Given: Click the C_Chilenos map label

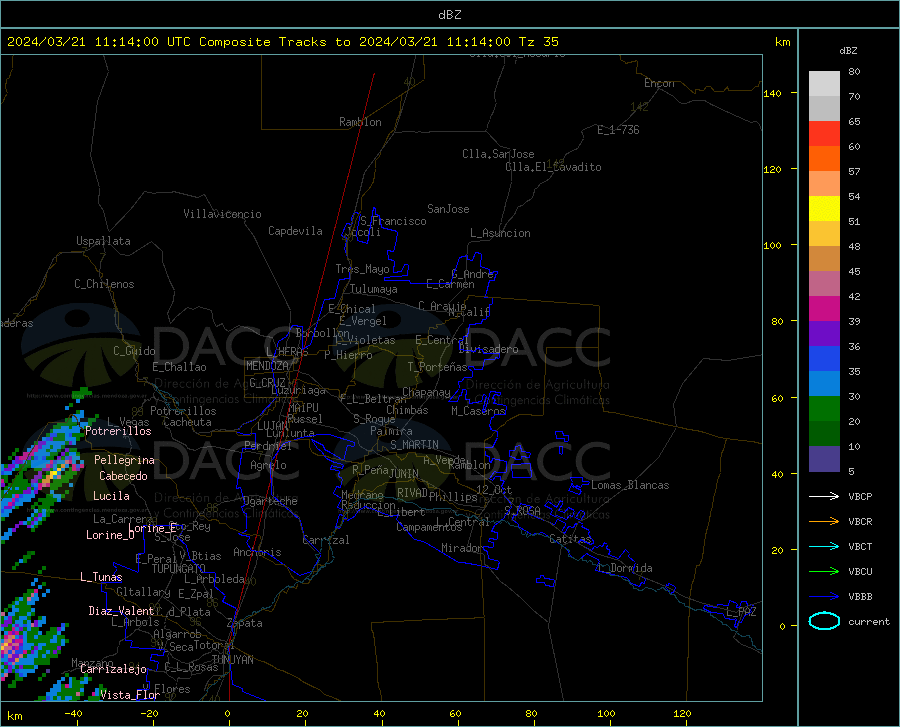Looking at the screenshot, I should coord(104,284).
